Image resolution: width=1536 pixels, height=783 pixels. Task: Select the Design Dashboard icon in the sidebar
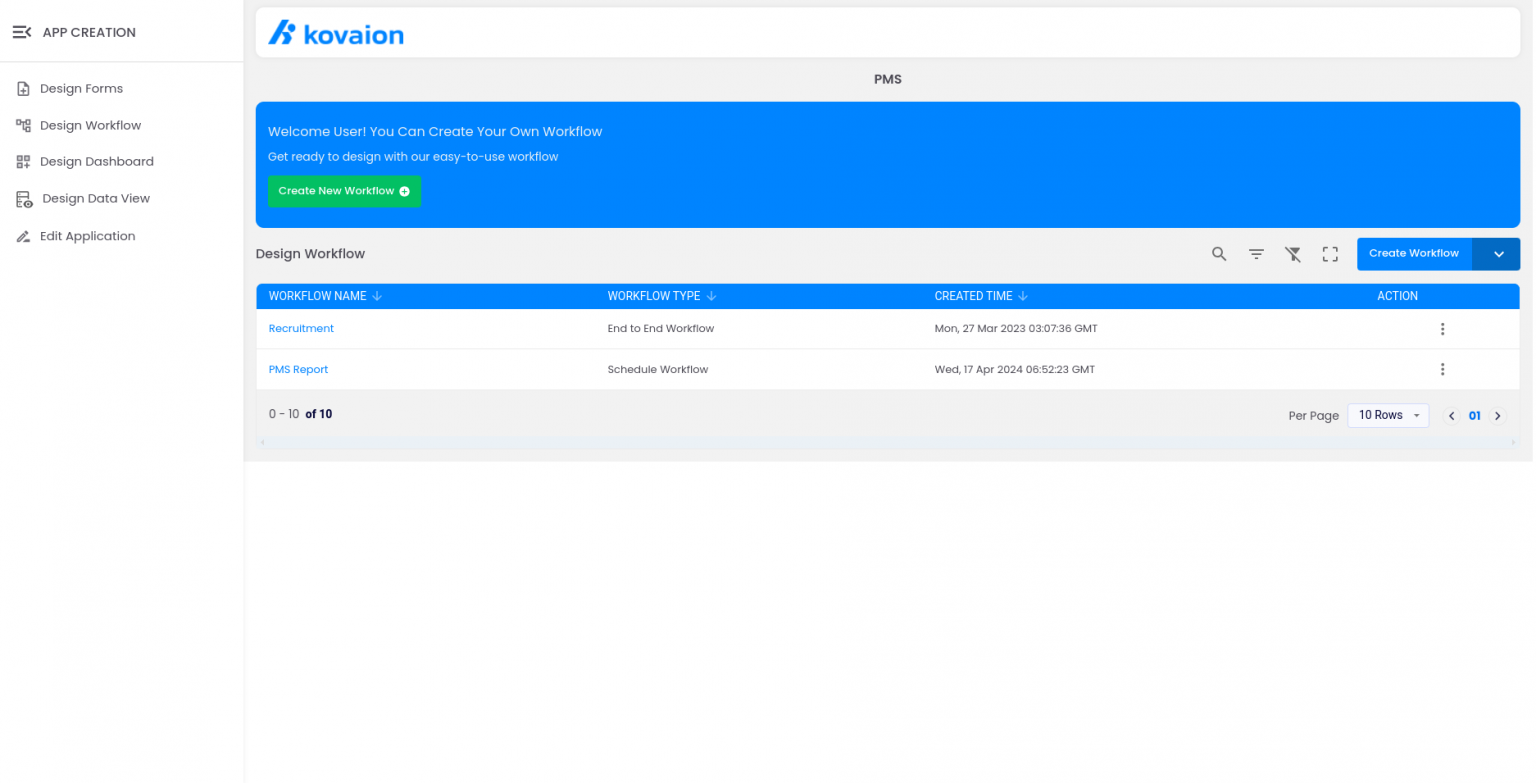[22, 161]
